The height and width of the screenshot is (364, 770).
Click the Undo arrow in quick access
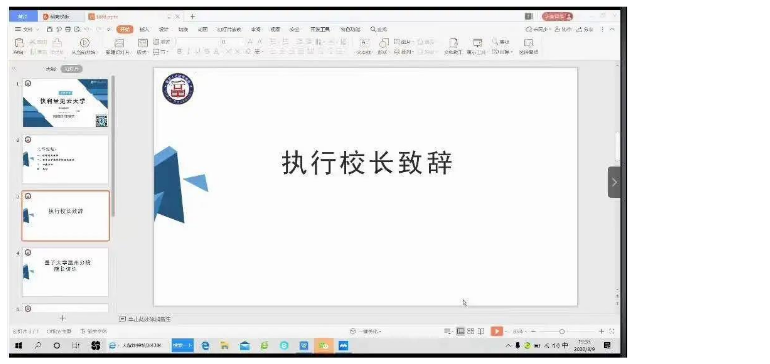coord(86,29)
